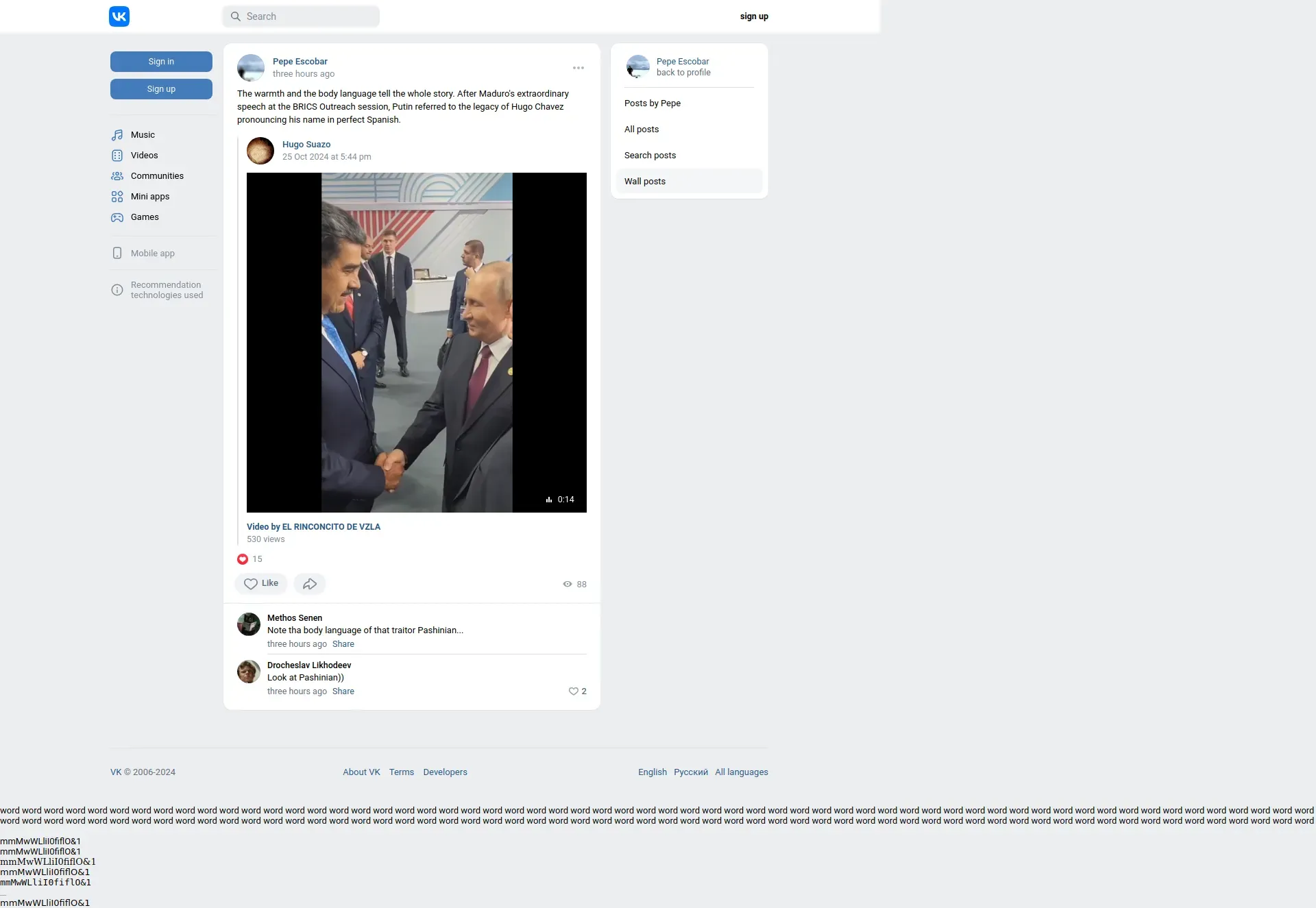
Task: Open the All languages selector
Action: pyautogui.click(x=742, y=772)
